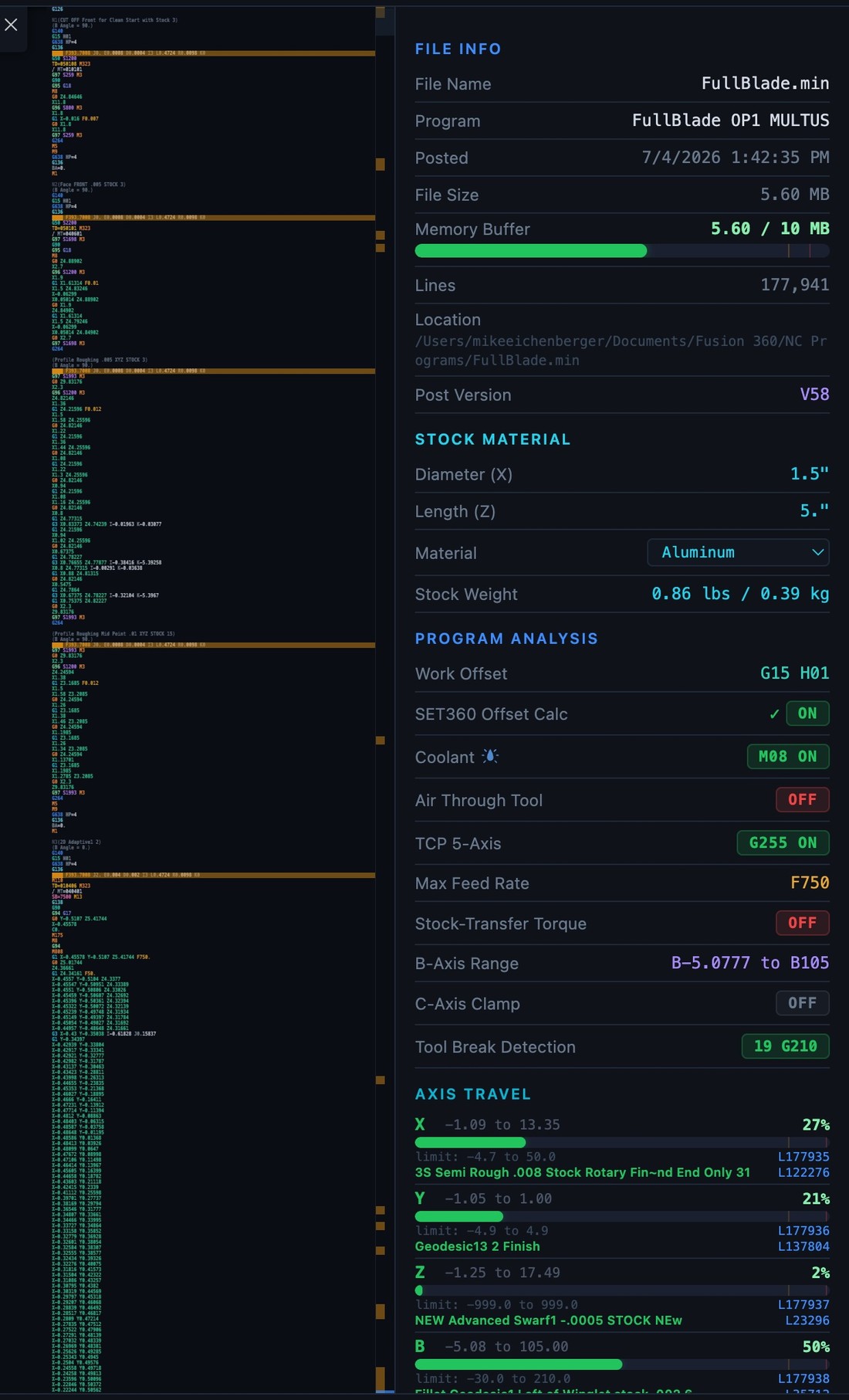849x1400 pixels.
Task: Click the Profile Roughing .005 XYZ STOCK 3 comment
Action: pos(100,360)
